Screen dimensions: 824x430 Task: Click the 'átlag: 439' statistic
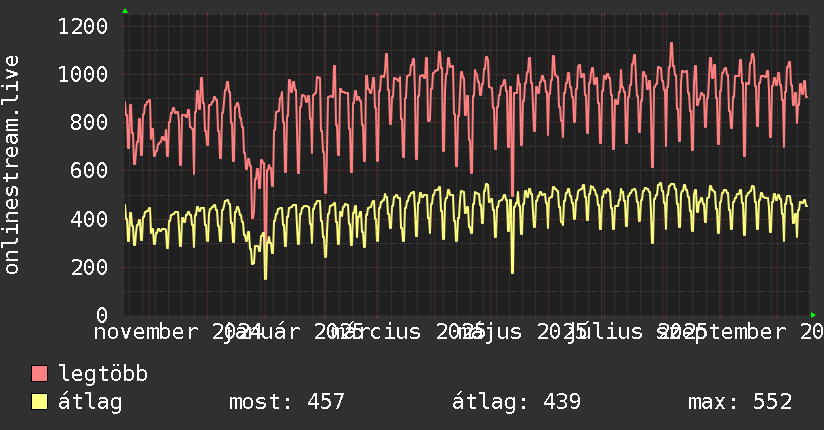(517, 402)
